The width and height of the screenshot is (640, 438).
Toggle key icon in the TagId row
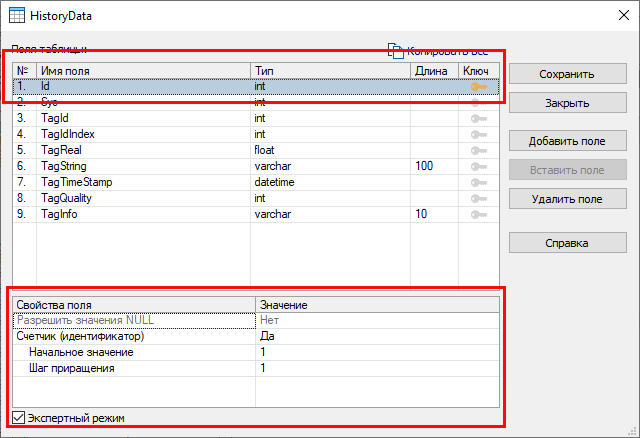478,118
